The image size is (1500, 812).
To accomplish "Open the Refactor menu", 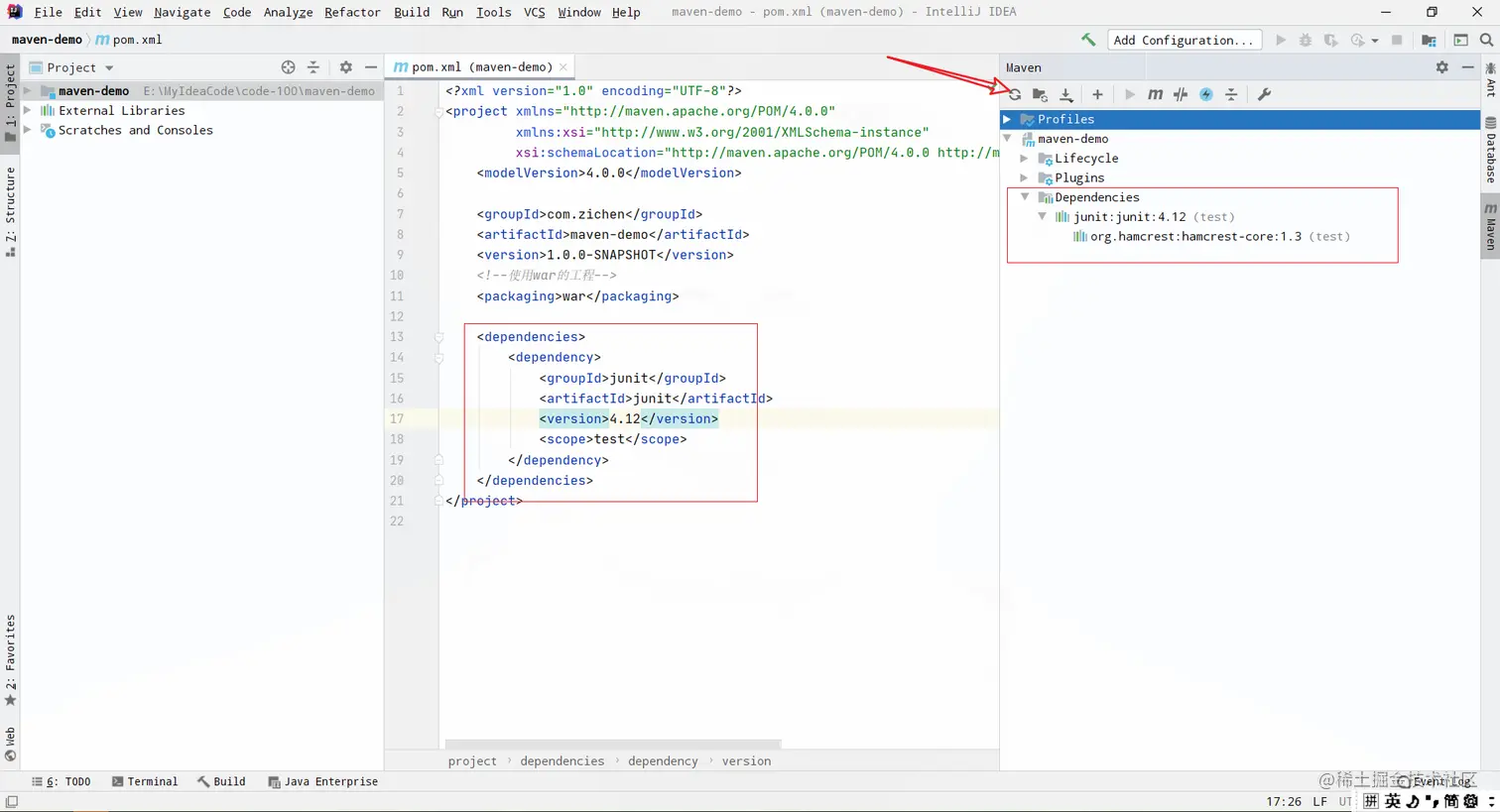I will pos(352,12).
